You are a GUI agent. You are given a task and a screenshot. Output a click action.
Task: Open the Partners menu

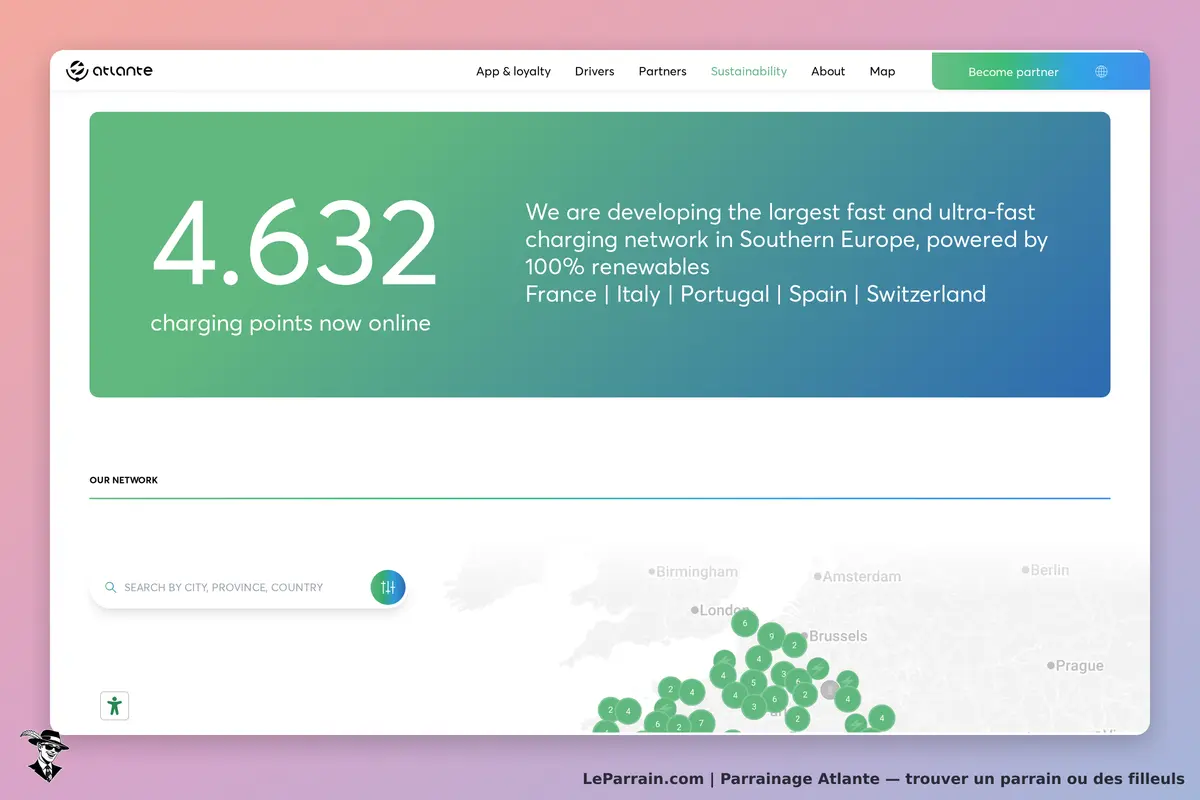[662, 72]
